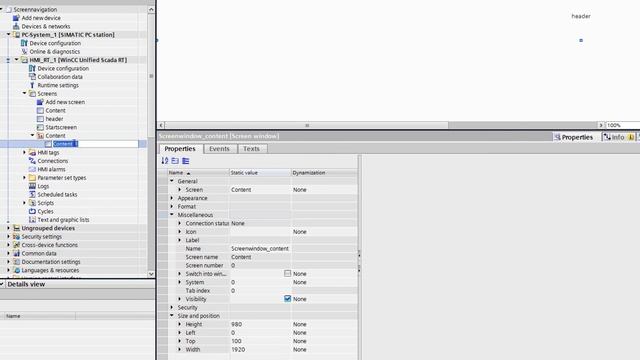Select the header screen icon
The height and width of the screenshot is (360, 640).
pos(40,119)
